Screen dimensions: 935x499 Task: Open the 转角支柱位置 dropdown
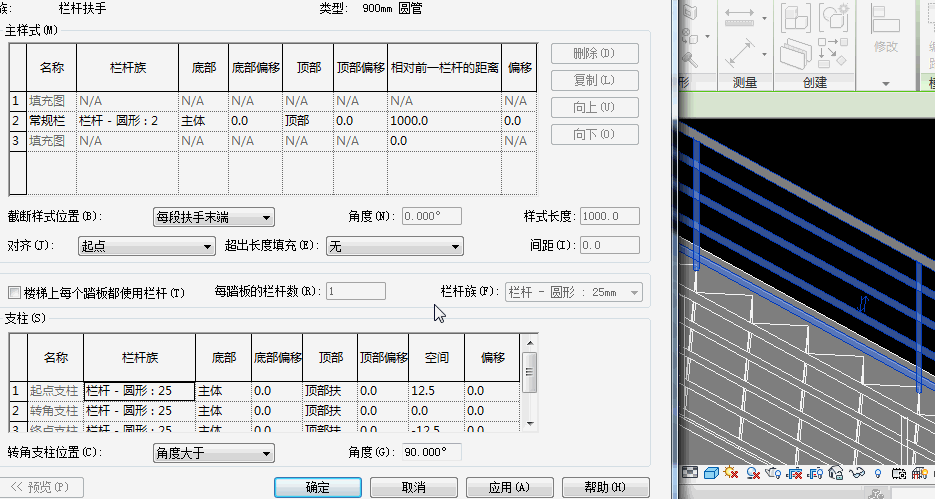click(x=213, y=453)
